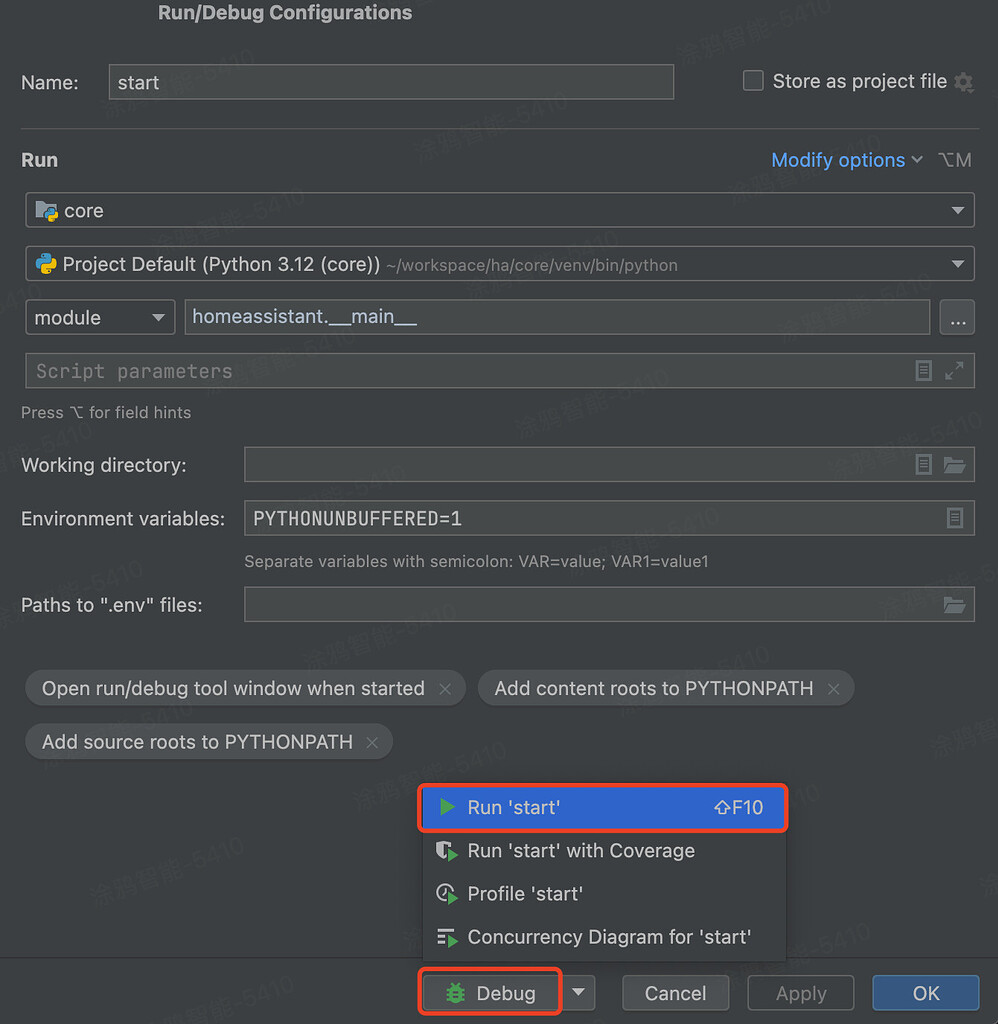The image size is (998, 1024).
Task: Open Concurrency Diagram for 'start'
Action: click(x=608, y=937)
